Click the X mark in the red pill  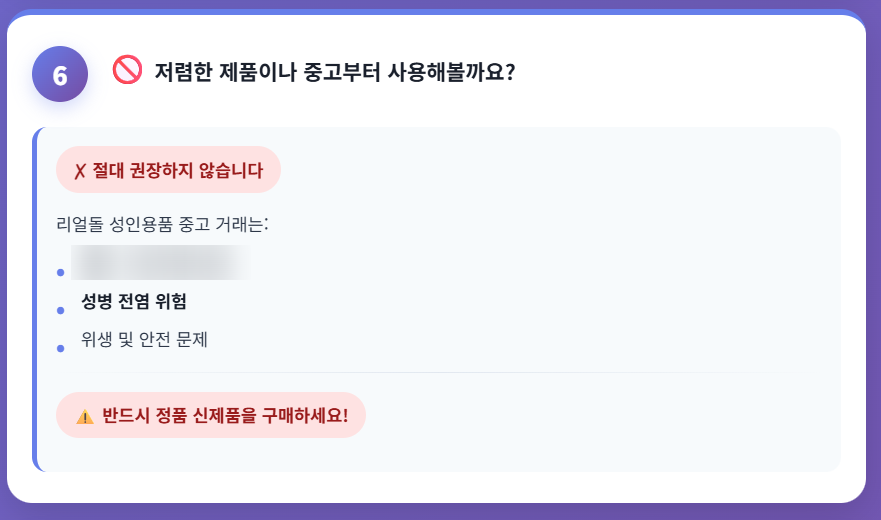(80, 170)
